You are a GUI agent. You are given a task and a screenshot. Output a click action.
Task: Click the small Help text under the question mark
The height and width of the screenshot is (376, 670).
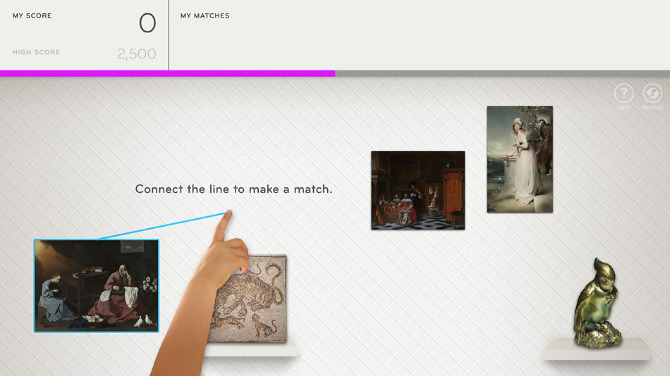pyautogui.click(x=623, y=108)
